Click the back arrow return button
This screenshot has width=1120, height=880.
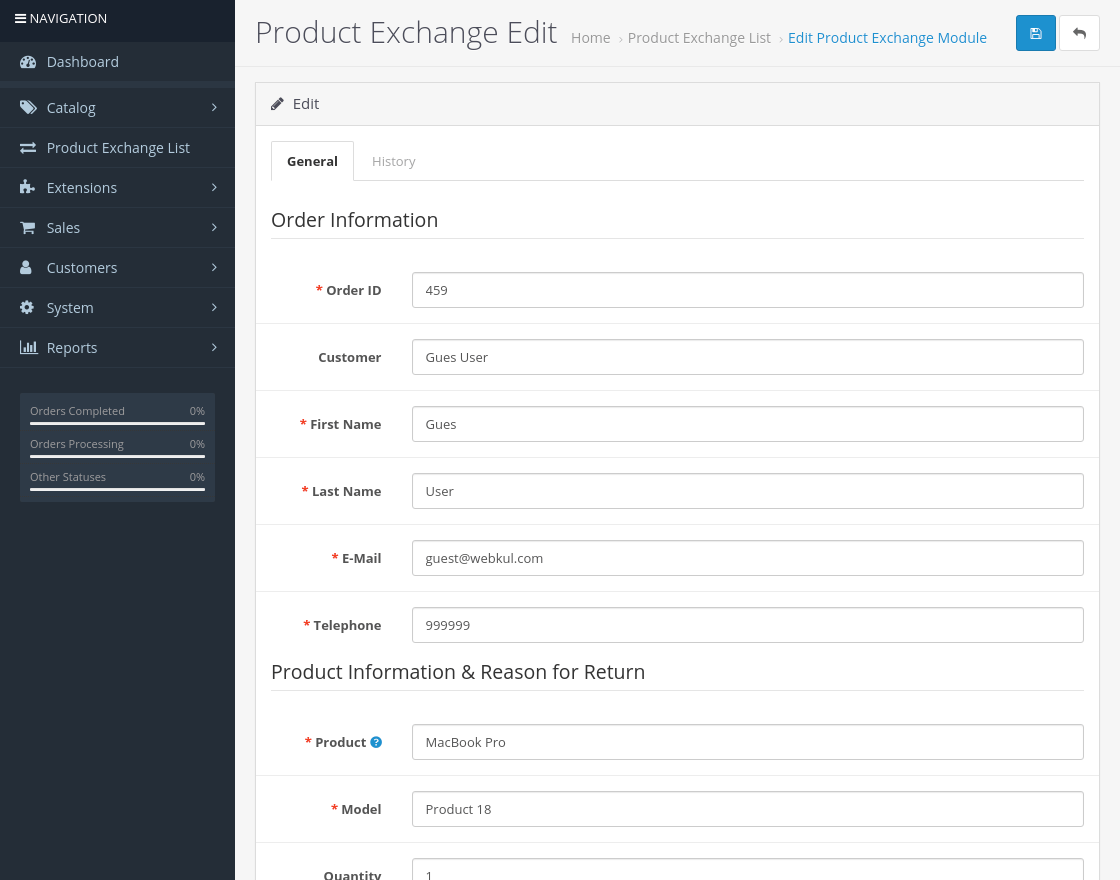pyautogui.click(x=1079, y=33)
